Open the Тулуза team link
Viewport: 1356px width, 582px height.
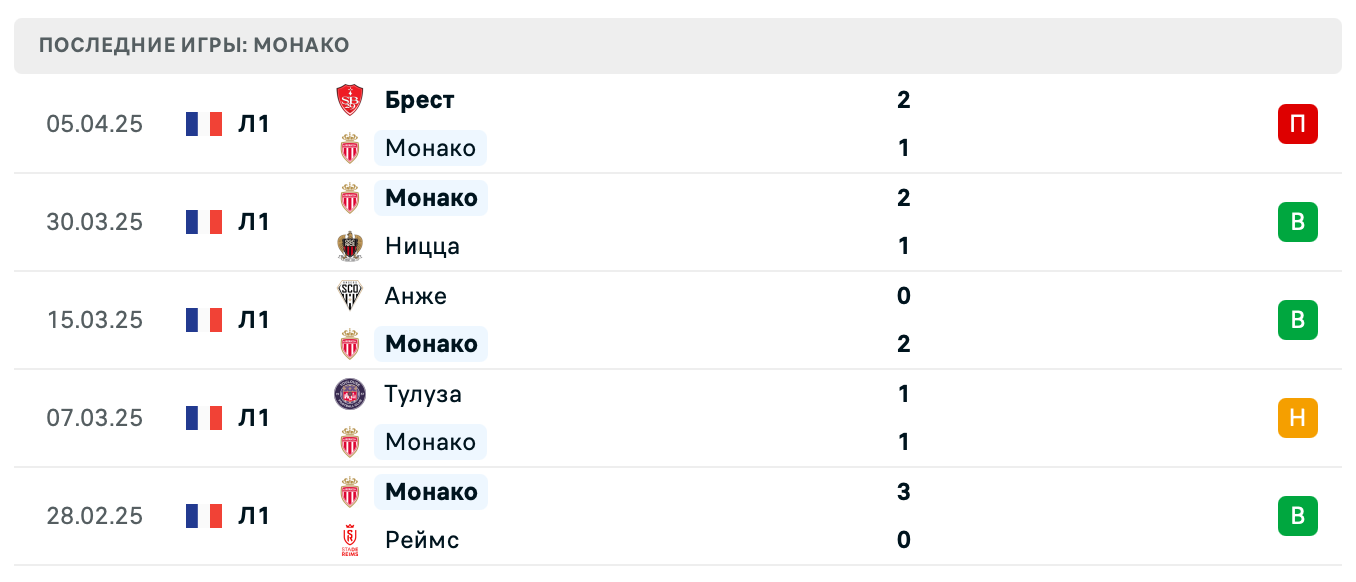[423, 394]
